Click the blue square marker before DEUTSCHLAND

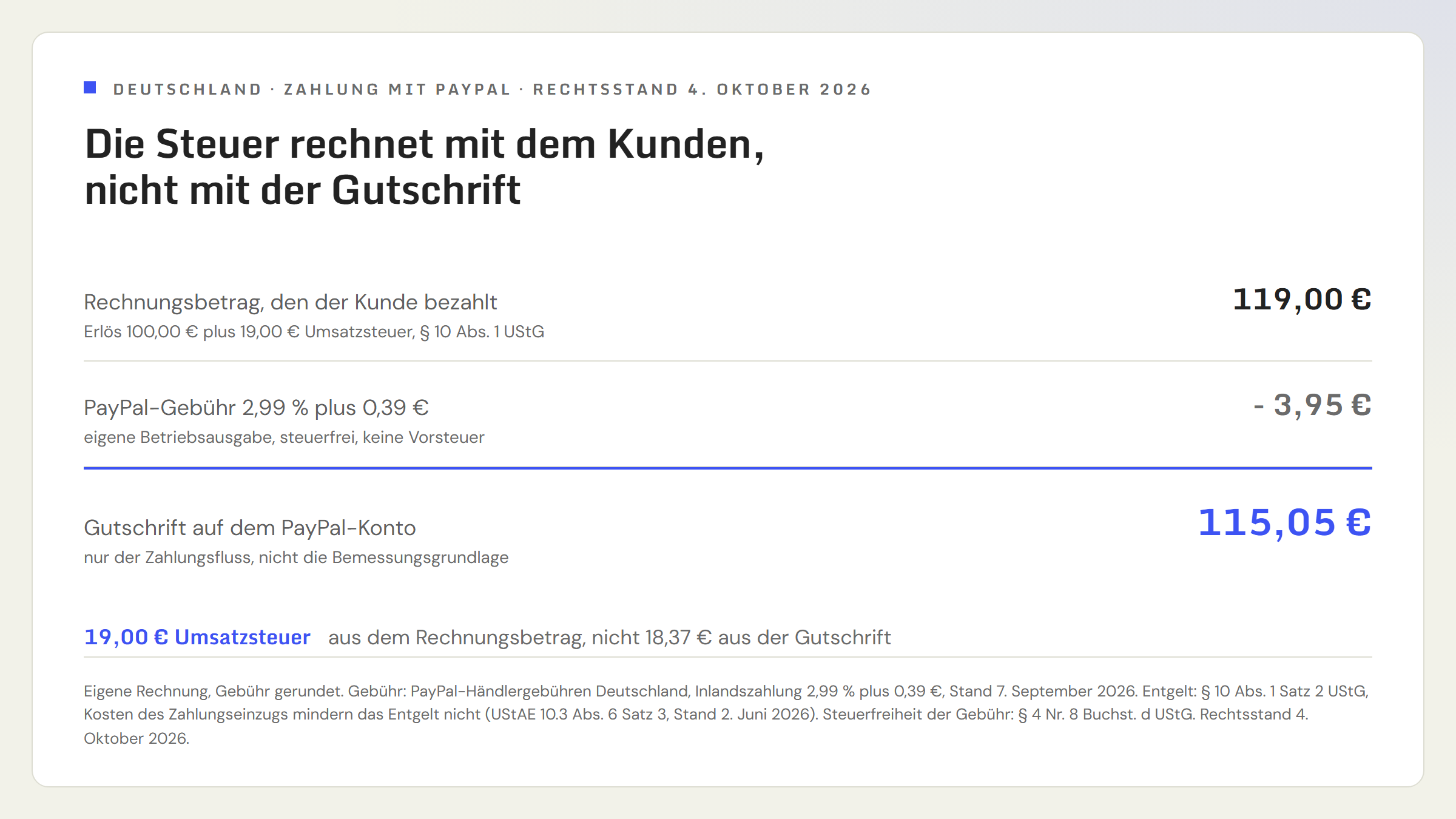pyautogui.click(x=90, y=88)
